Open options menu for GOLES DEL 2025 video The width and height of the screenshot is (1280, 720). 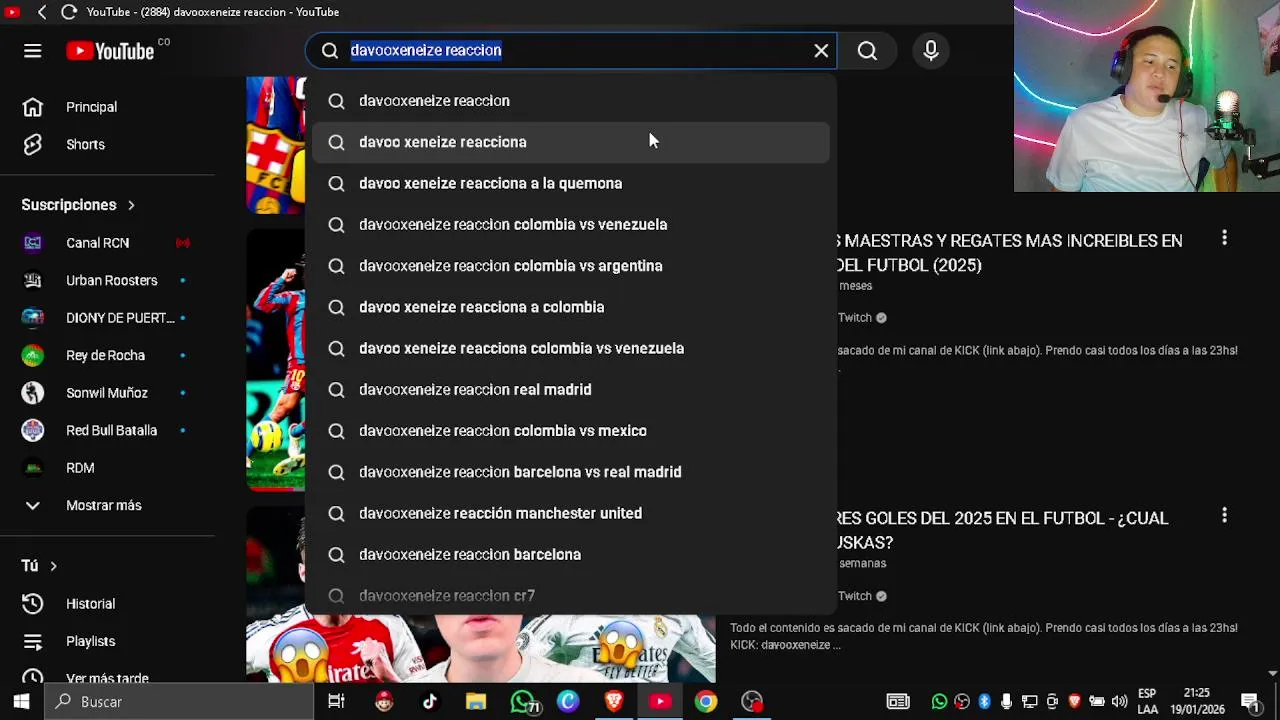(x=1224, y=516)
